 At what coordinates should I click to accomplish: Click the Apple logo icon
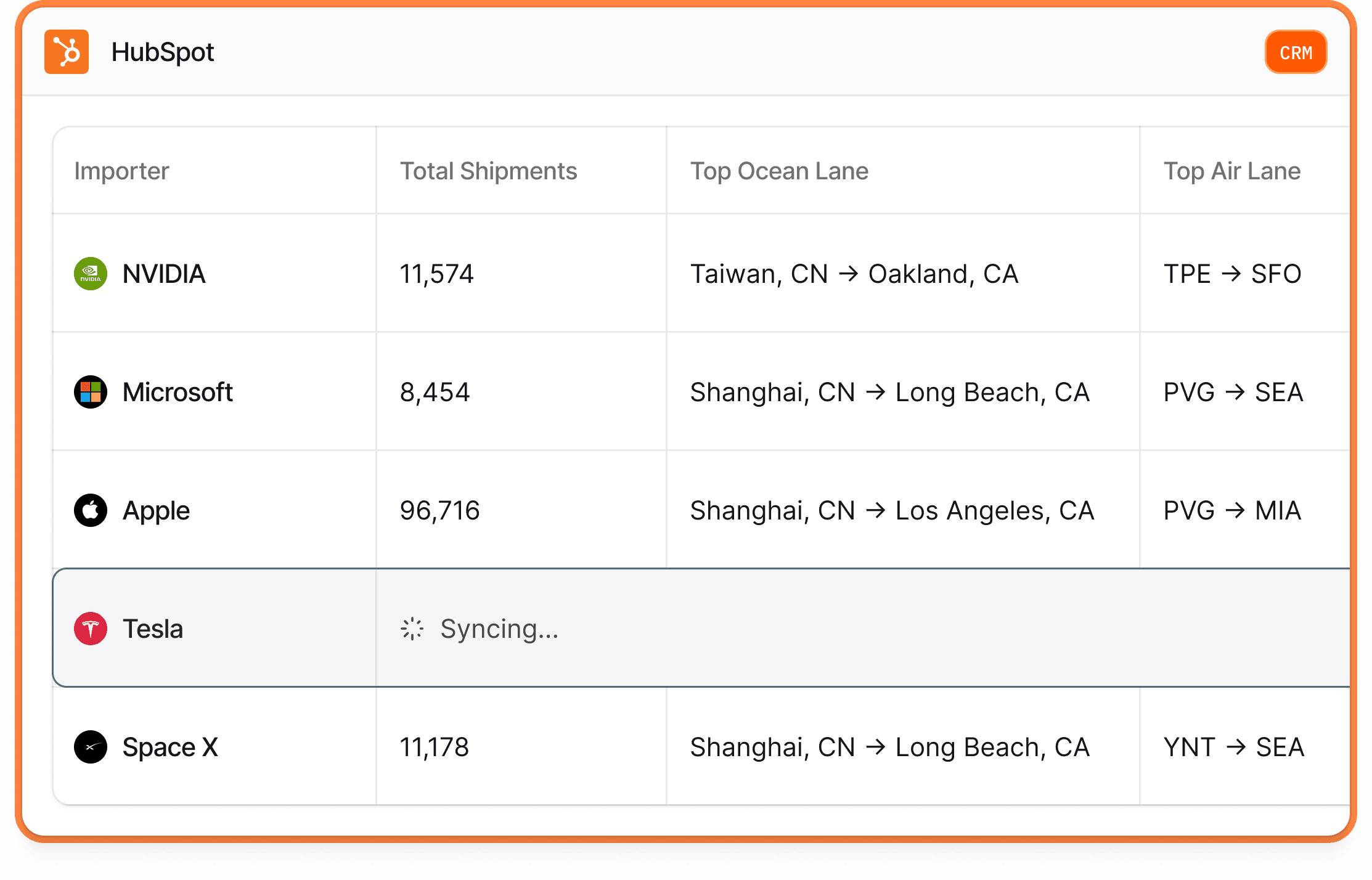tap(91, 510)
